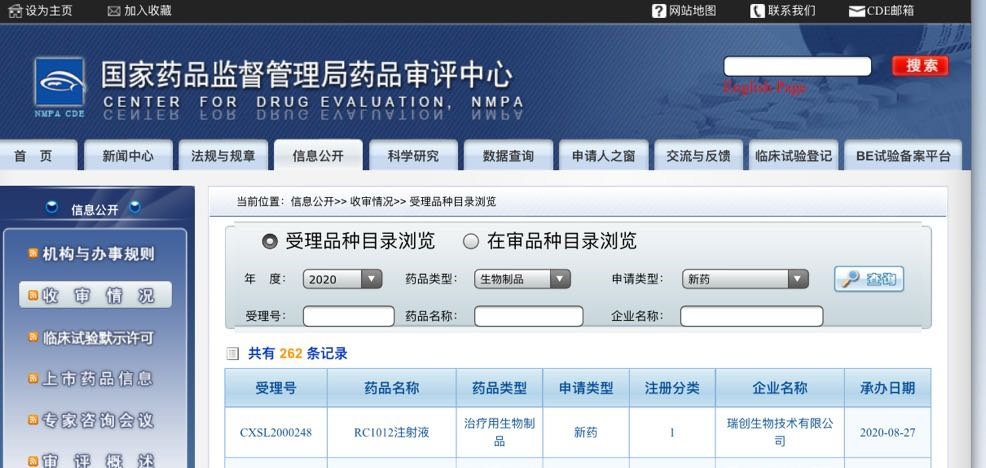
Task: Switch to the 数据查询 tab
Action: 508,156
